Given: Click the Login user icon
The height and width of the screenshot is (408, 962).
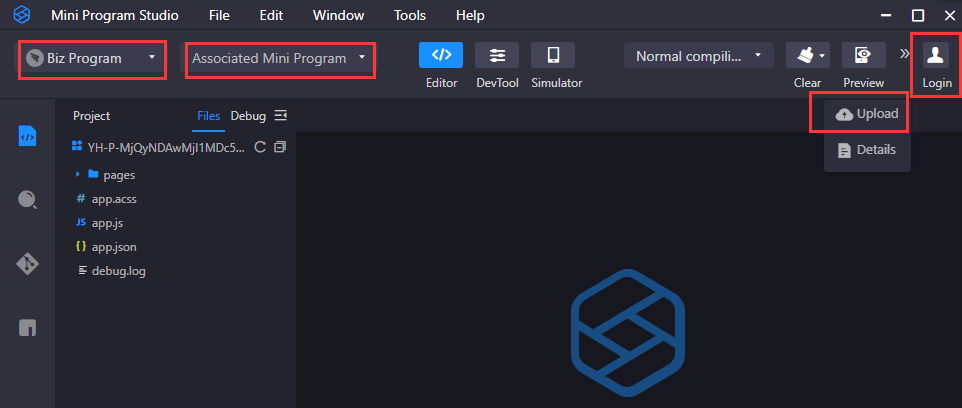Looking at the screenshot, I should (937, 56).
